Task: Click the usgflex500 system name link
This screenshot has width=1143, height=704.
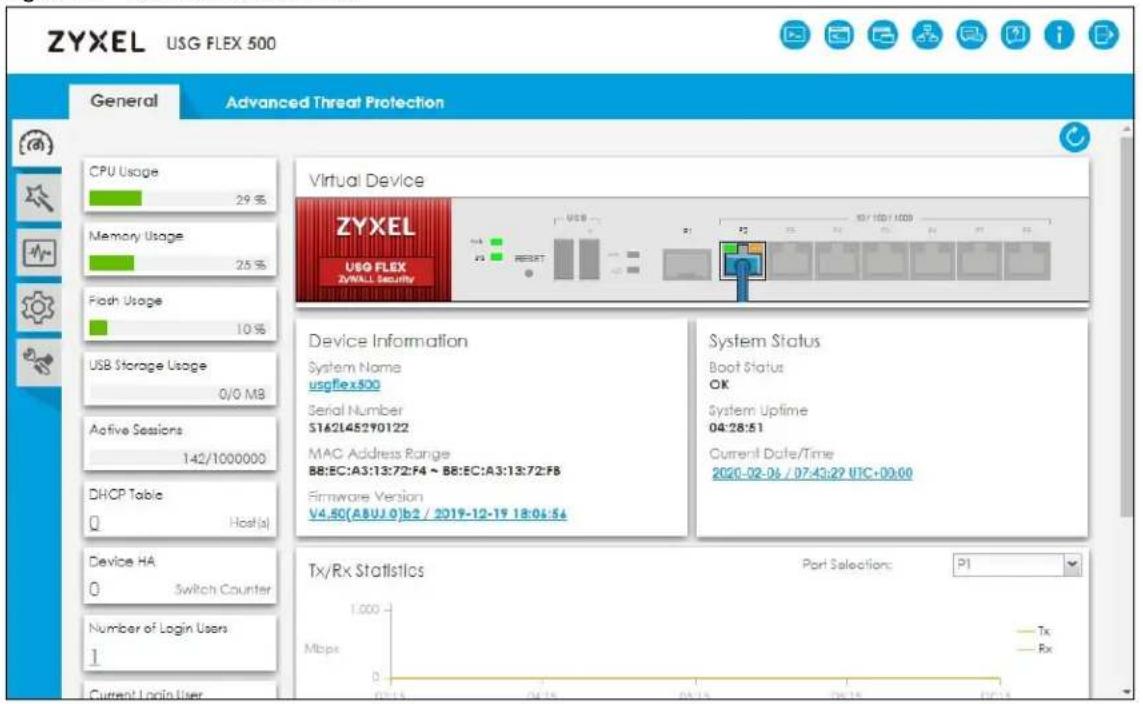Action: pos(344,384)
